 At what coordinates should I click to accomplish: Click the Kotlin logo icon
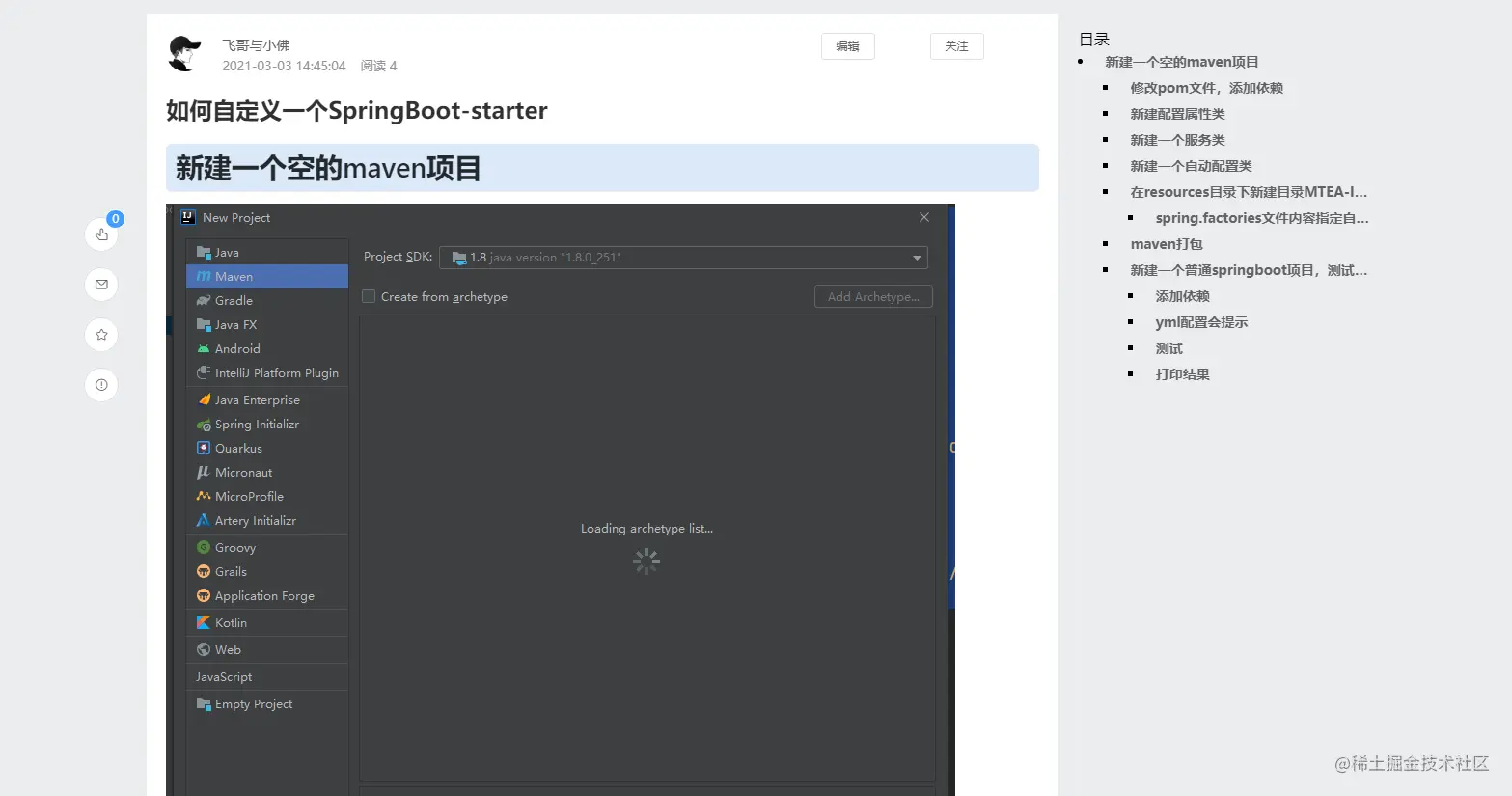point(204,622)
